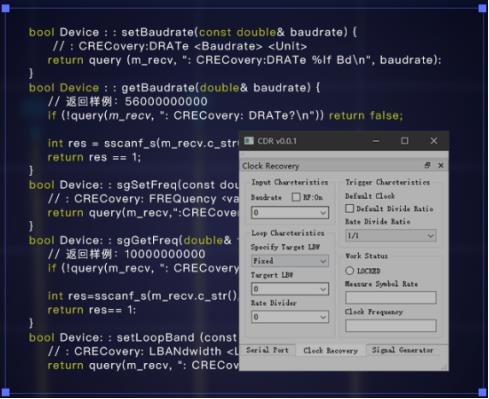Close the CDR v0.0.1 window

point(434,141)
